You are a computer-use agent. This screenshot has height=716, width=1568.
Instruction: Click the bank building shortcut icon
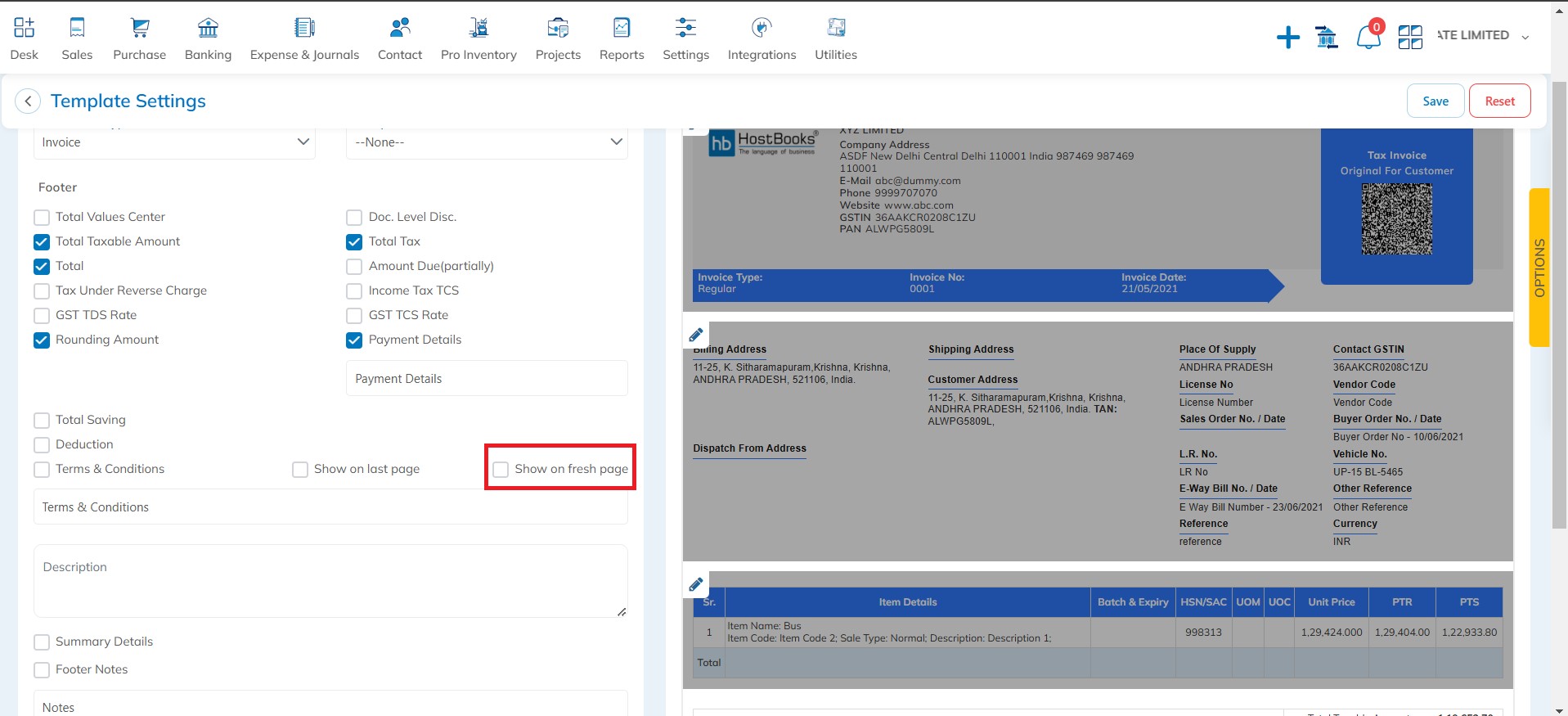click(x=1327, y=37)
